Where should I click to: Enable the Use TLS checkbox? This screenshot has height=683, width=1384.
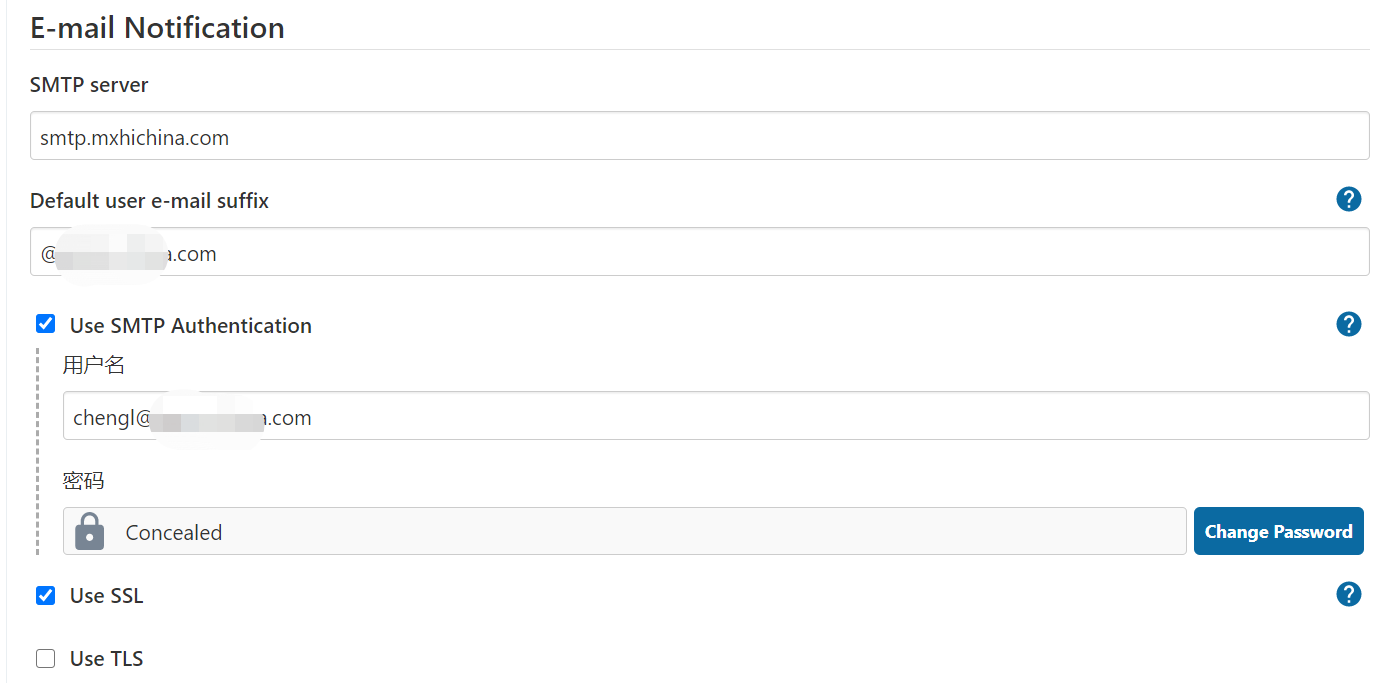(45, 657)
